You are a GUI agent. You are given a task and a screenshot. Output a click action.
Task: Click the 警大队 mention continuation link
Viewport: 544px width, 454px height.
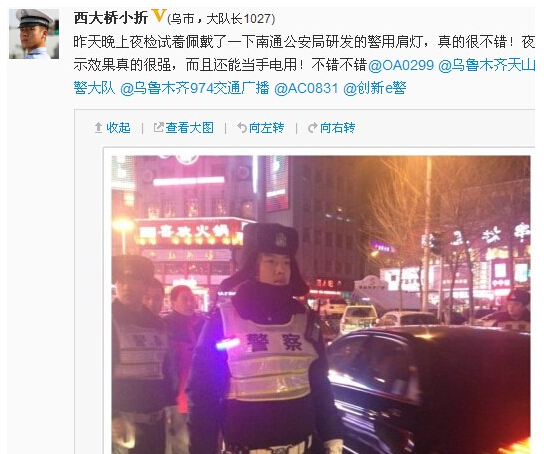point(94,88)
